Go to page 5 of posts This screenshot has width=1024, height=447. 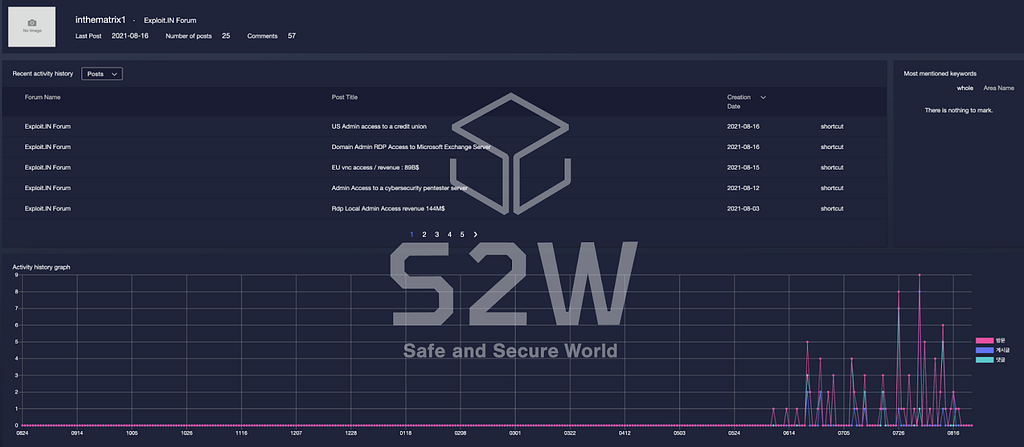(x=462, y=234)
